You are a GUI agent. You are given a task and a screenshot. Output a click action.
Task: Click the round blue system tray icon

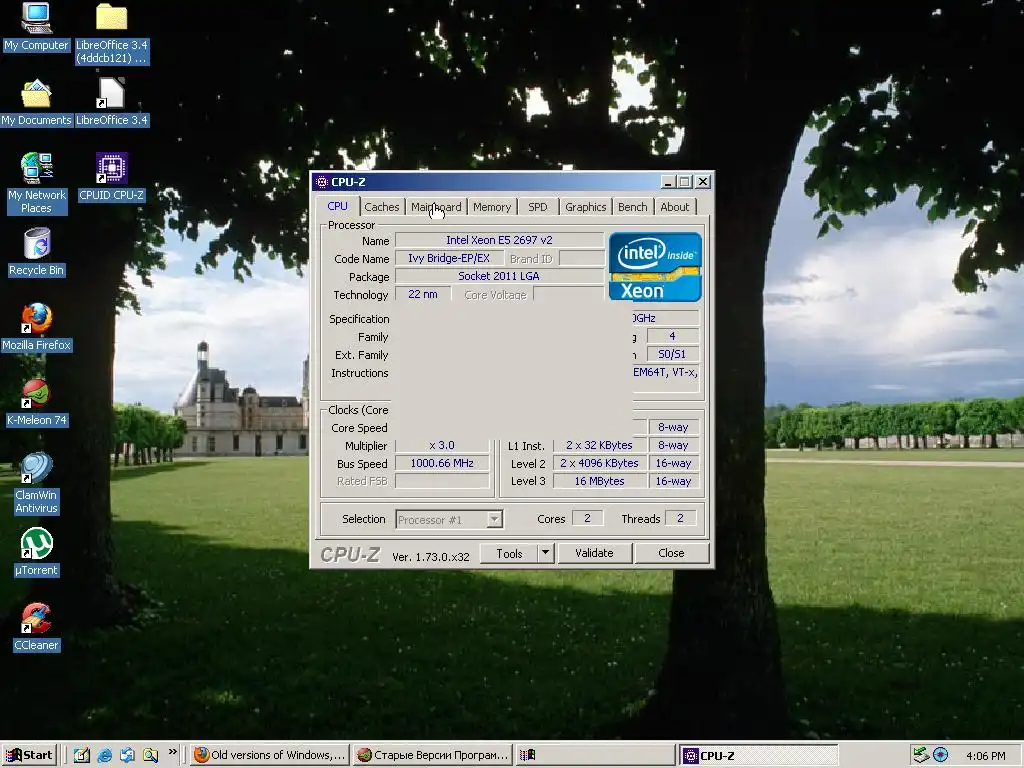pos(940,755)
